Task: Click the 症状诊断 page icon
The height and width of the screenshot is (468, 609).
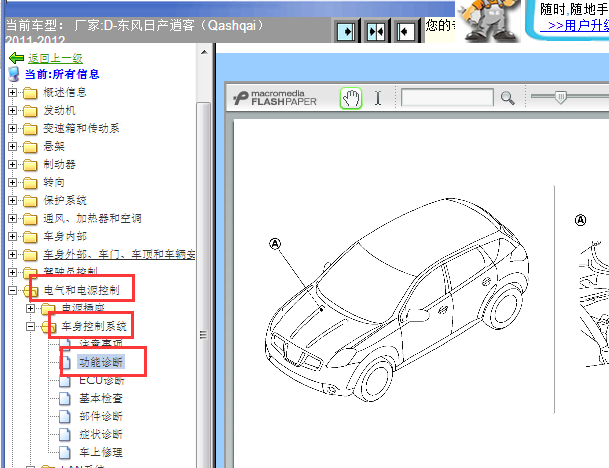Action: 65,434
